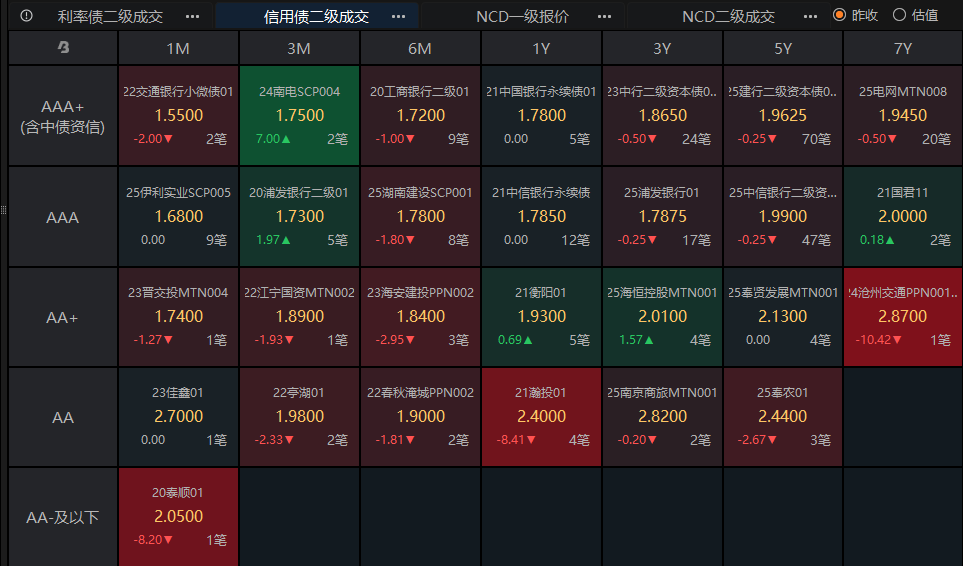Open the 22亭湖01 bond cell

[299, 417]
